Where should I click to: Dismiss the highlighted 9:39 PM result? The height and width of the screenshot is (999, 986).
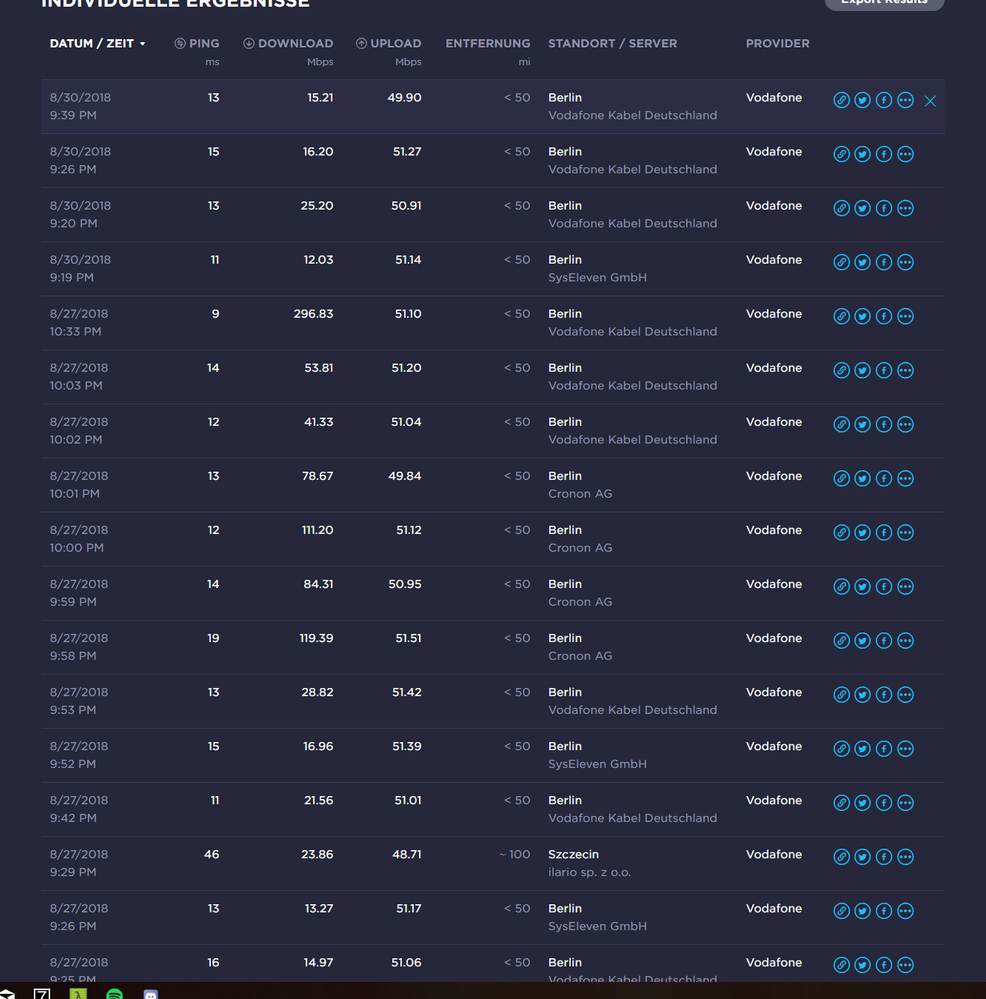point(930,101)
